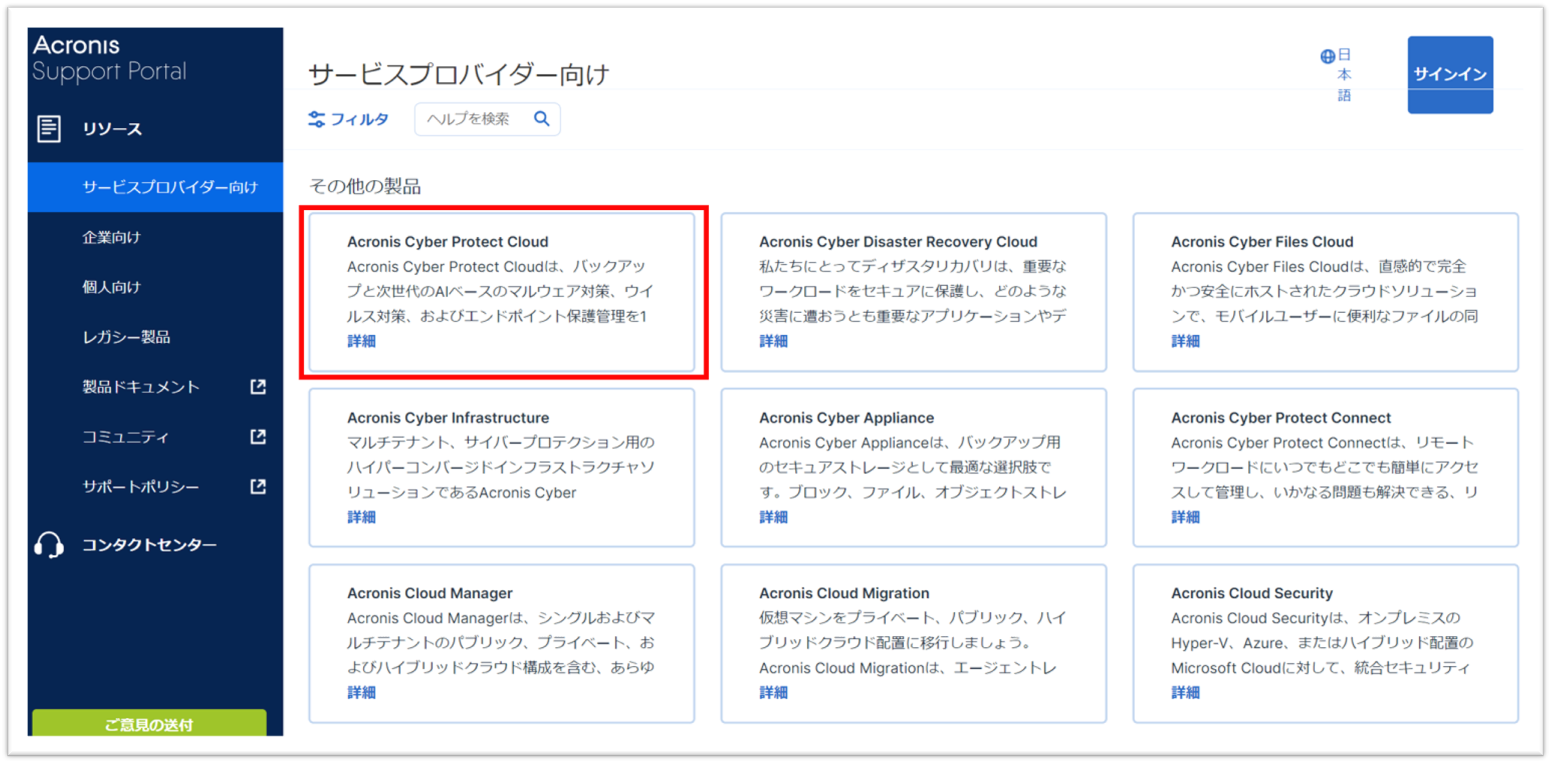Open 個人向け sidebar item
The image size is (1551, 763).
point(111,287)
